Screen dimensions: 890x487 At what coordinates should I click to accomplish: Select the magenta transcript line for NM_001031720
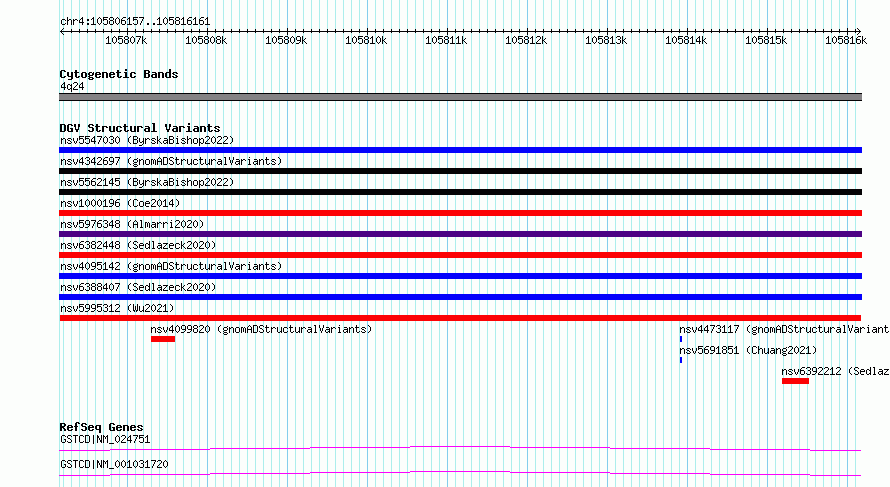[460, 473]
